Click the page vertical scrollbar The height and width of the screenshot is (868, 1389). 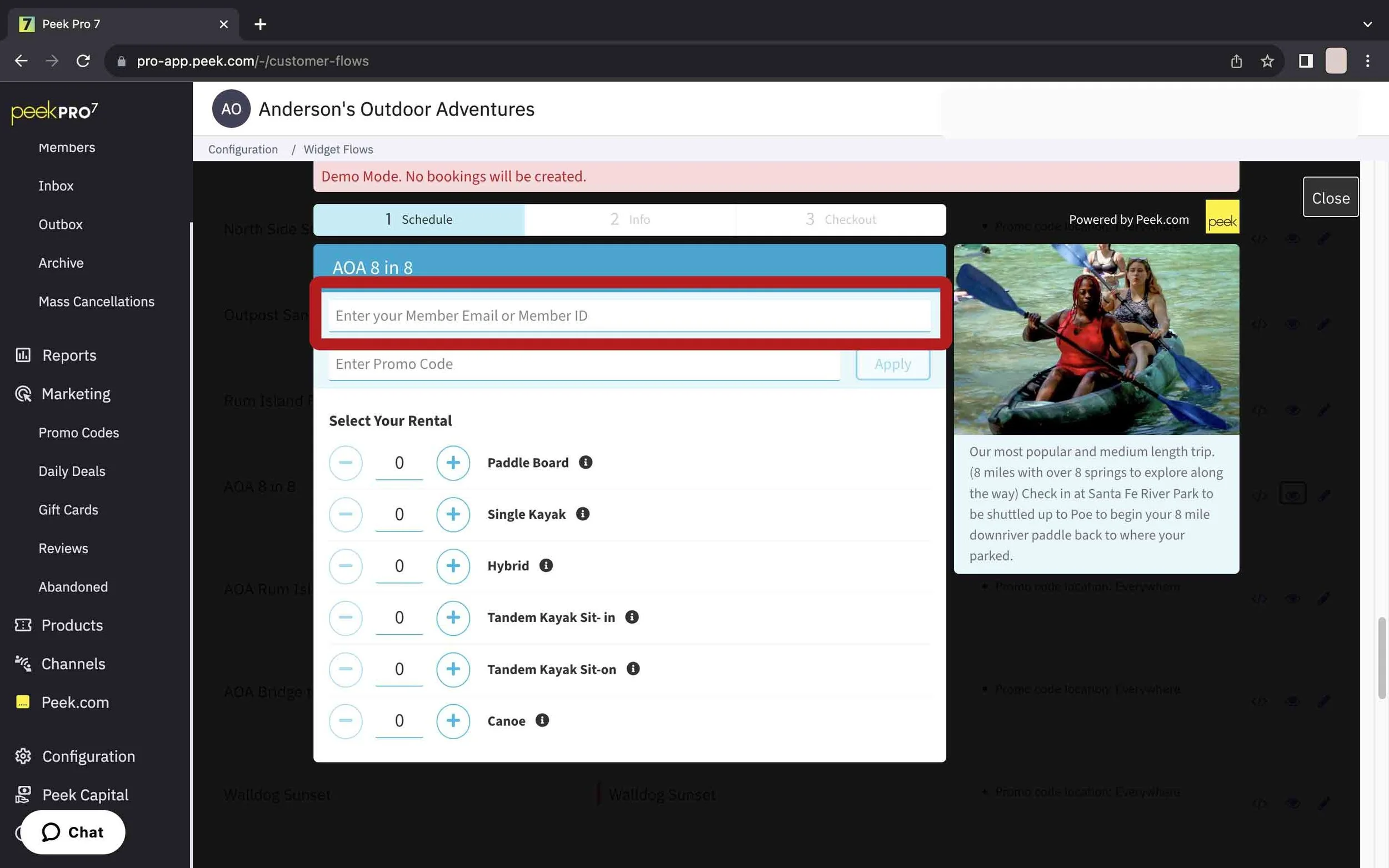coord(1382,658)
